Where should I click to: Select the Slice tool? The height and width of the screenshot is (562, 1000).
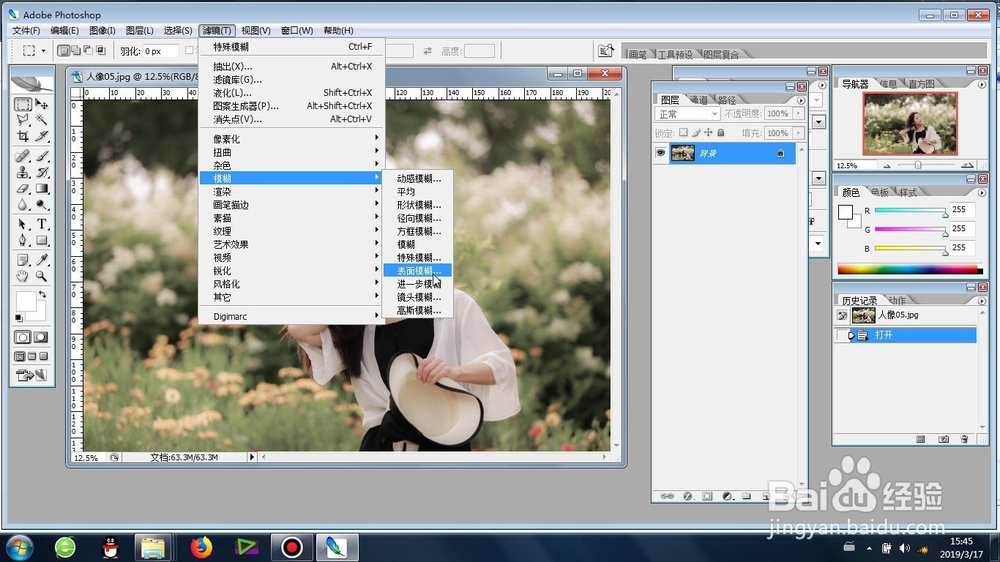[x=41, y=136]
